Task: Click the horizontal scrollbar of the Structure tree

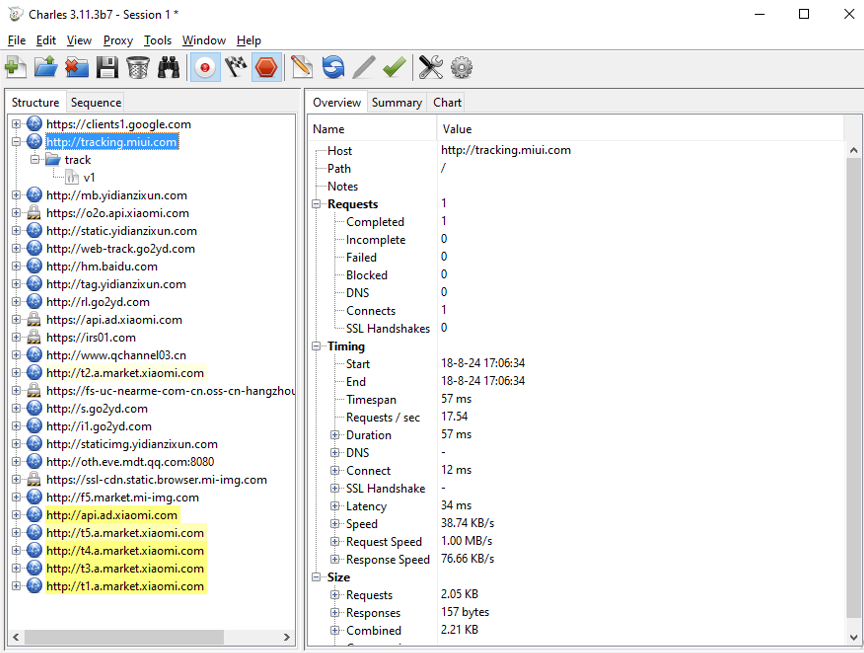Action: click(124, 637)
